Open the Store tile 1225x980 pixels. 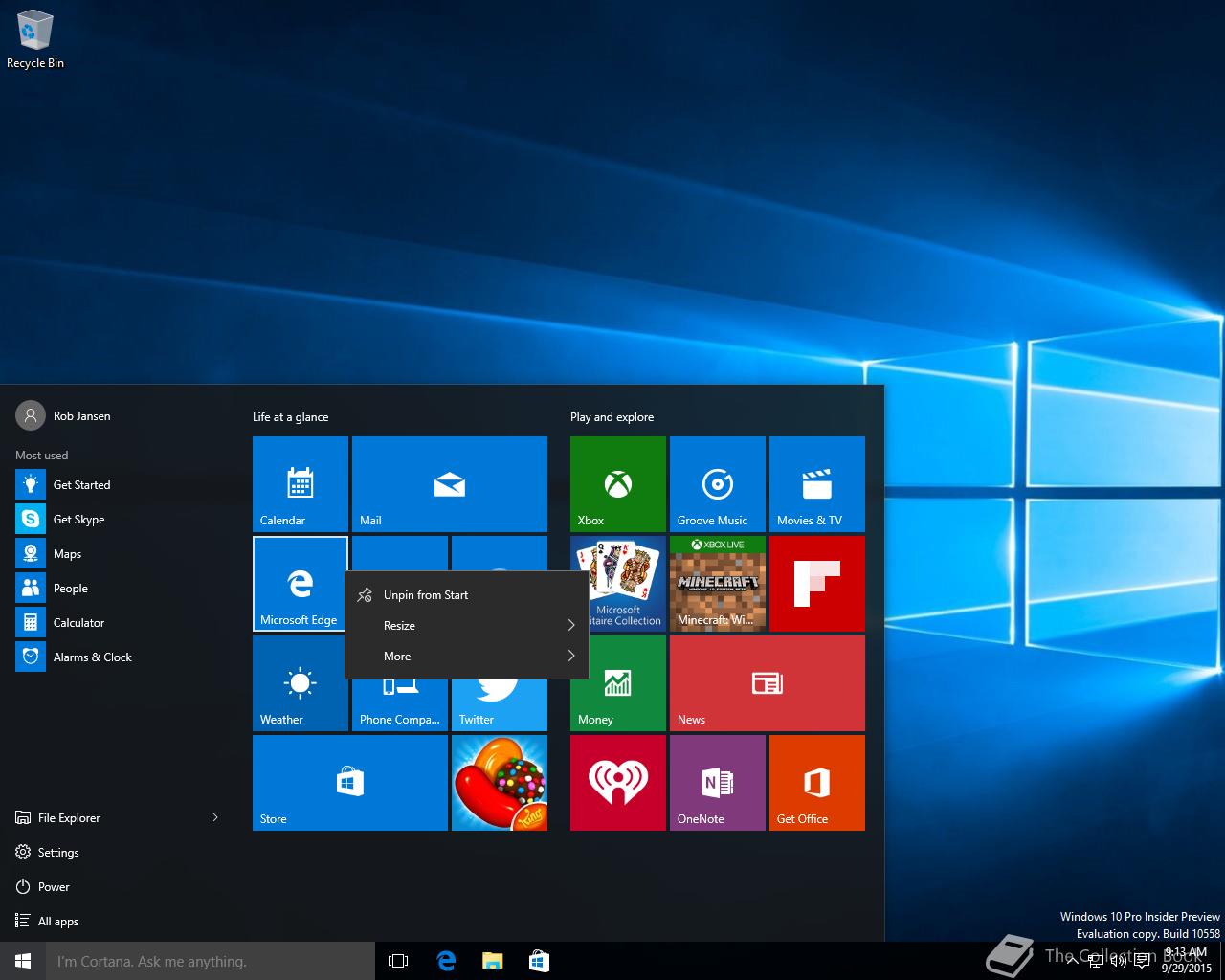350,783
